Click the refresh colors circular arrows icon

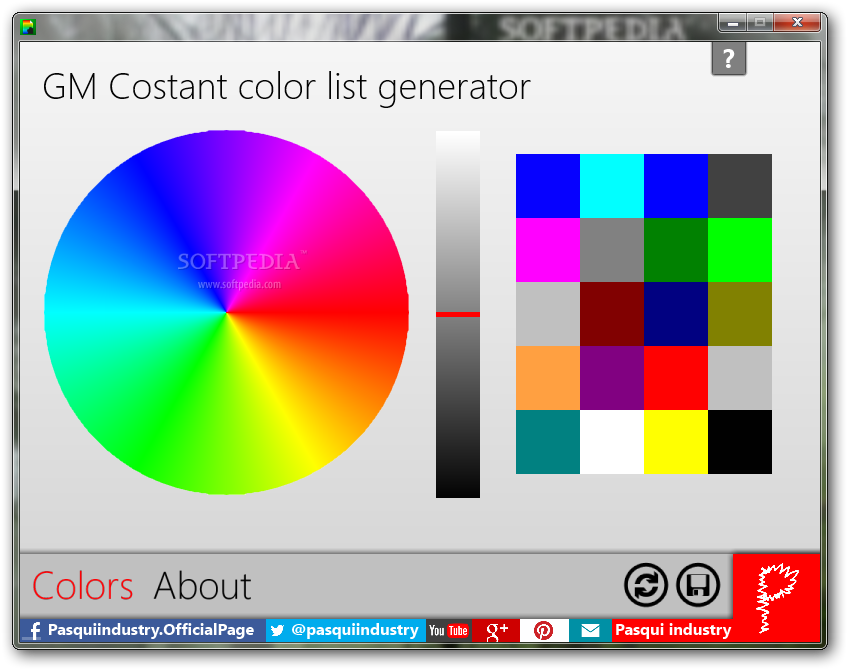click(x=646, y=585)
